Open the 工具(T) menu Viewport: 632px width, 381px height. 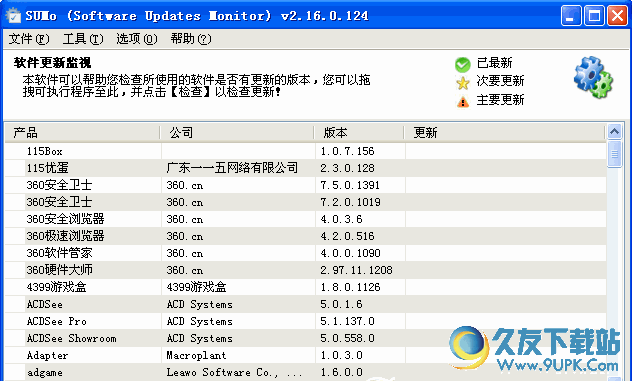(83, 39)
